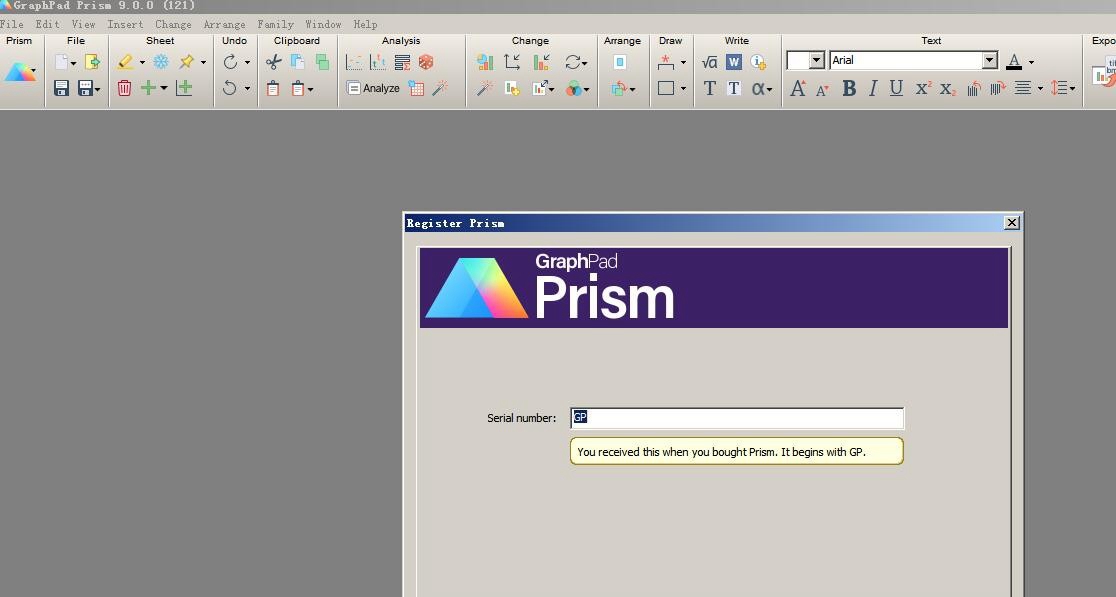Click the highlighter icon in Sheet group
The height and width of the screenshot is (597, 1116).
pyautogui.click(x=125, y=62)
